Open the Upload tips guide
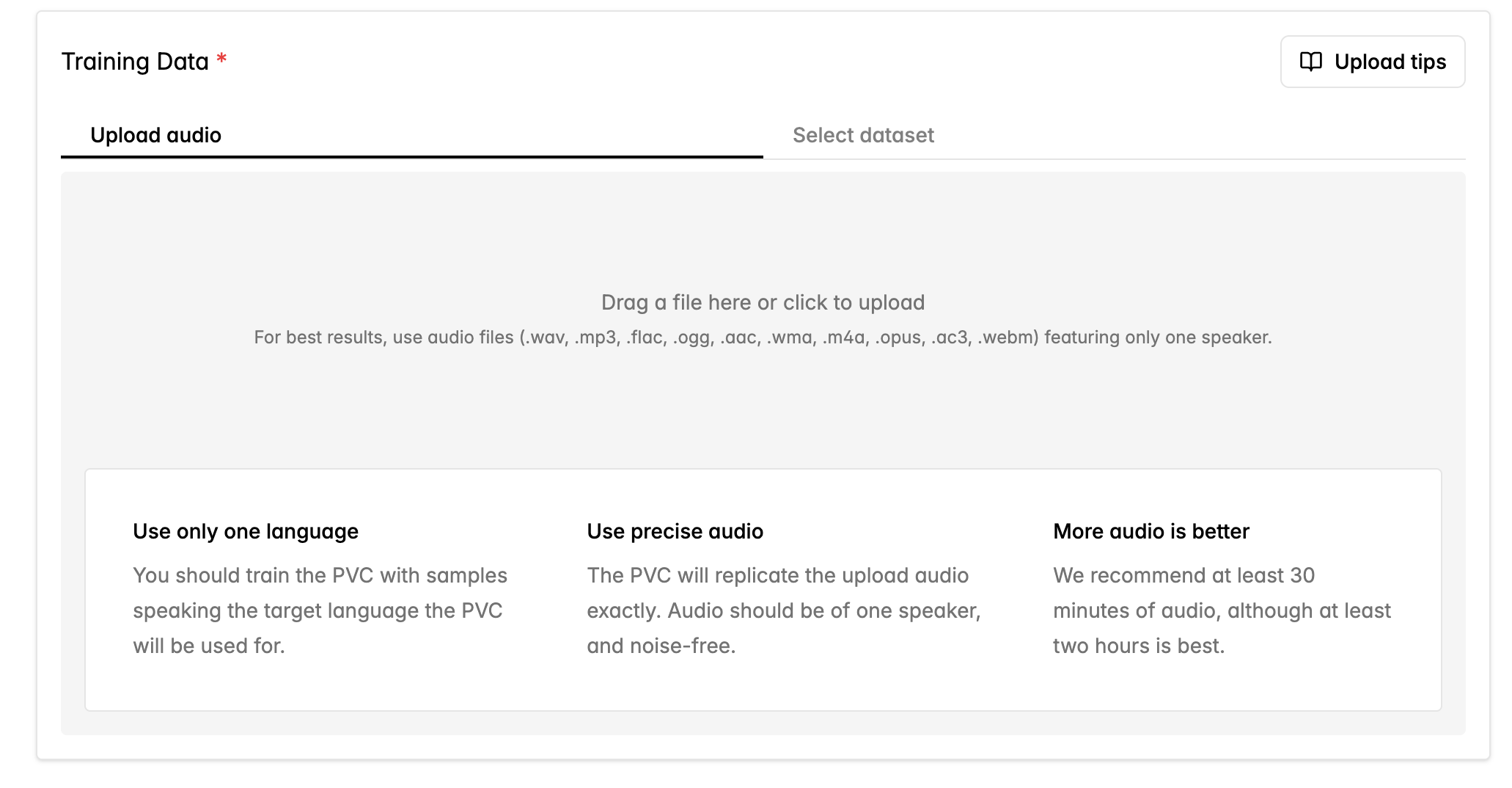 [1372, 62]
